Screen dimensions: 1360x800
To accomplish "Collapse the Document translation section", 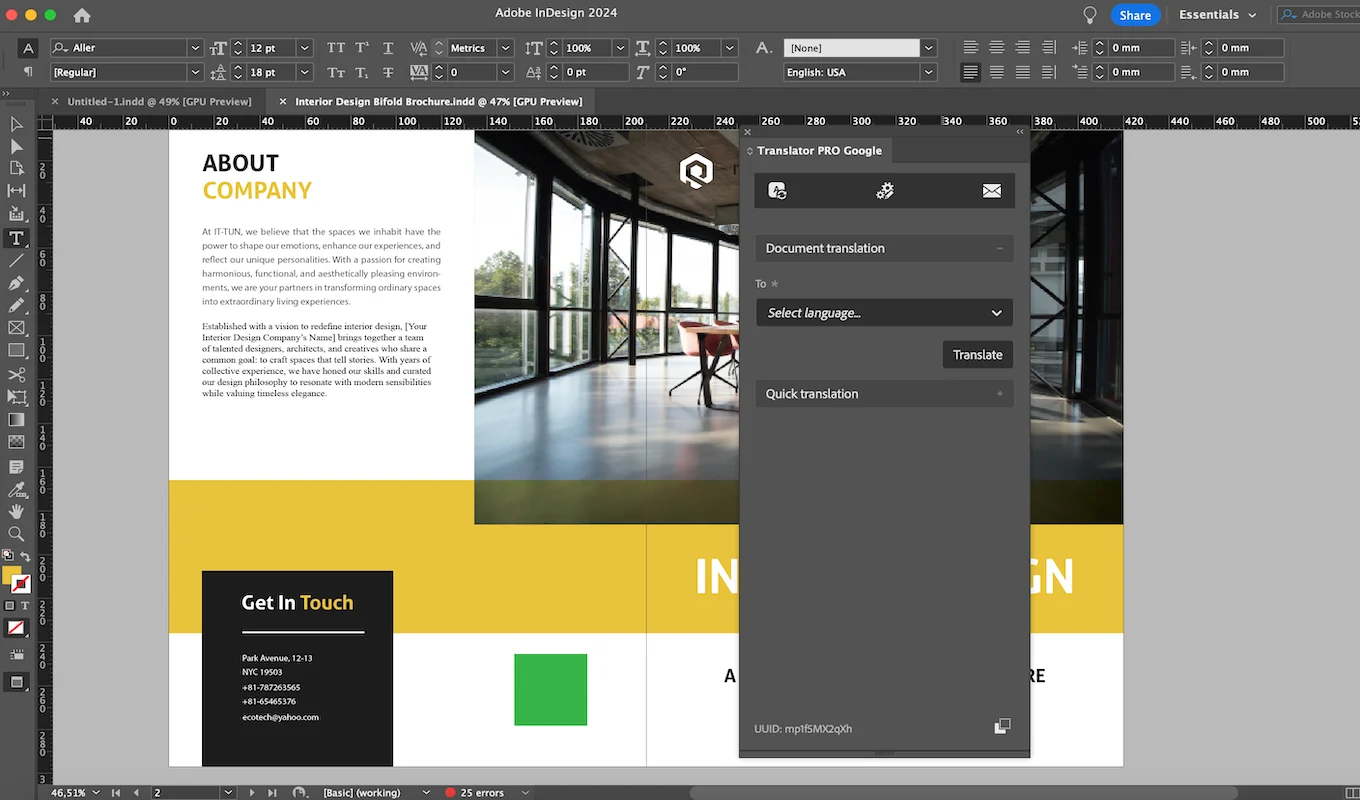I will click(884, 248).
